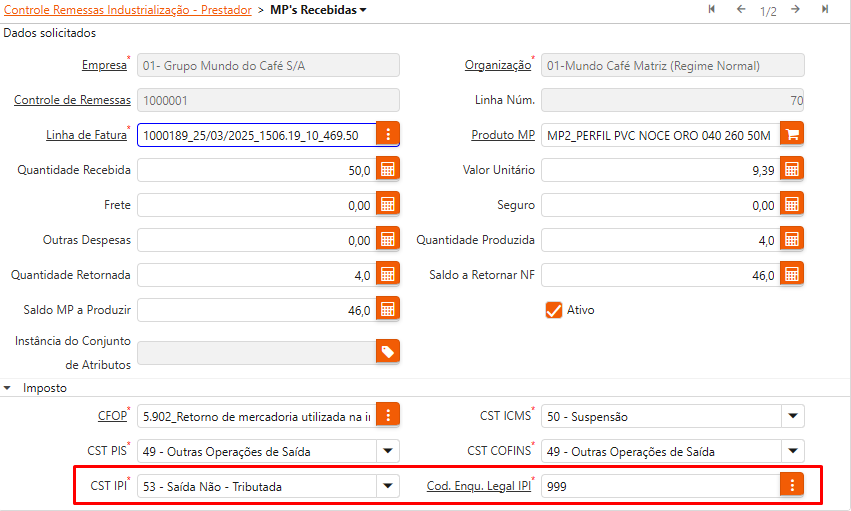Image resolution: width=851 pixels, height=511 pixels.
Task: Jump to the last record
Action: pyautogui.click(x=825, y=9)
